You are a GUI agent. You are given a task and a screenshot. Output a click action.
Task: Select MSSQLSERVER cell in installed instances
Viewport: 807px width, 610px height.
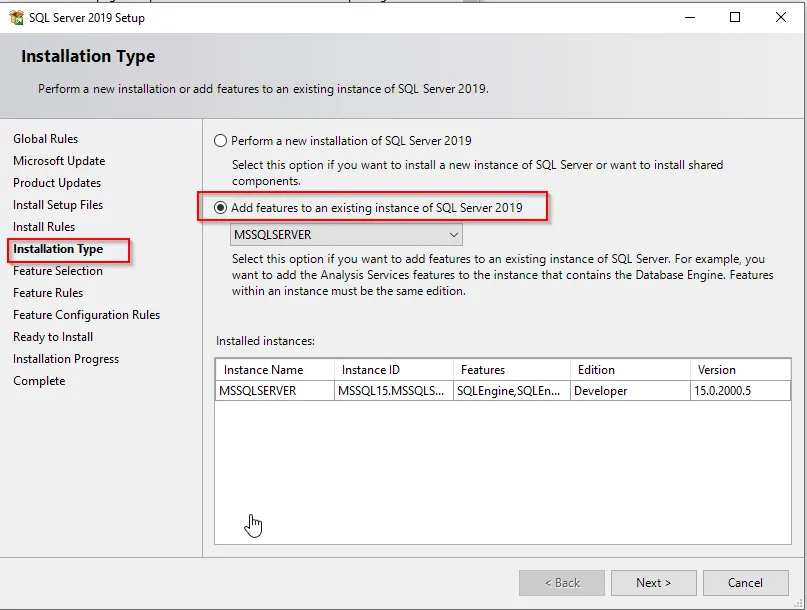275,391
